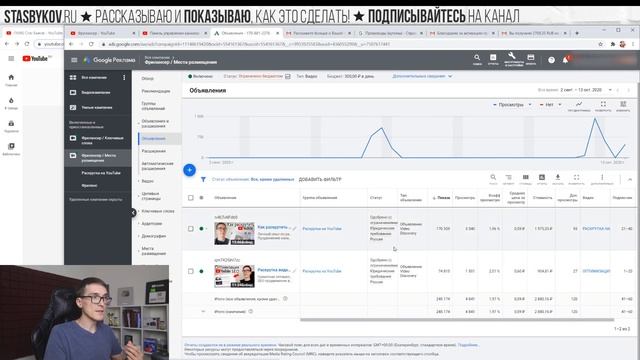Image resolution: width=640 pixels, height=360 pixels.
Task: Tick the select-all ads checkbox in header
Action: 191,198
